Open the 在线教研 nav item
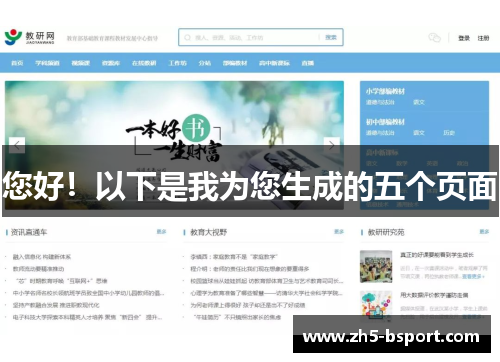 [x=144, y=63]
